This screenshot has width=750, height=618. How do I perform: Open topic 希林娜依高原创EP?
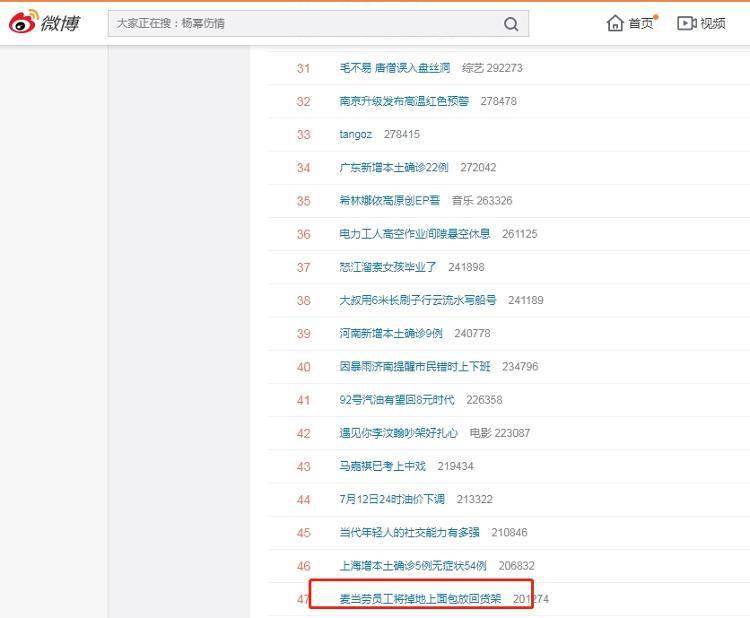389,200
